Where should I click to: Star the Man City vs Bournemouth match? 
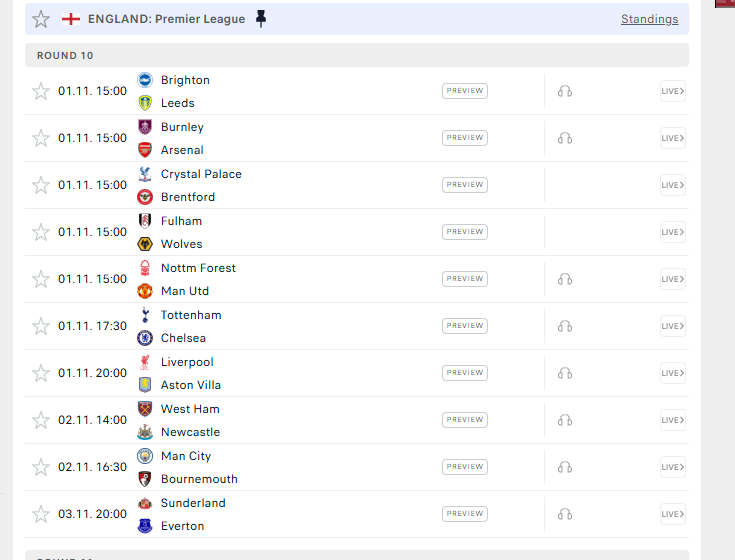click(41, 467)
